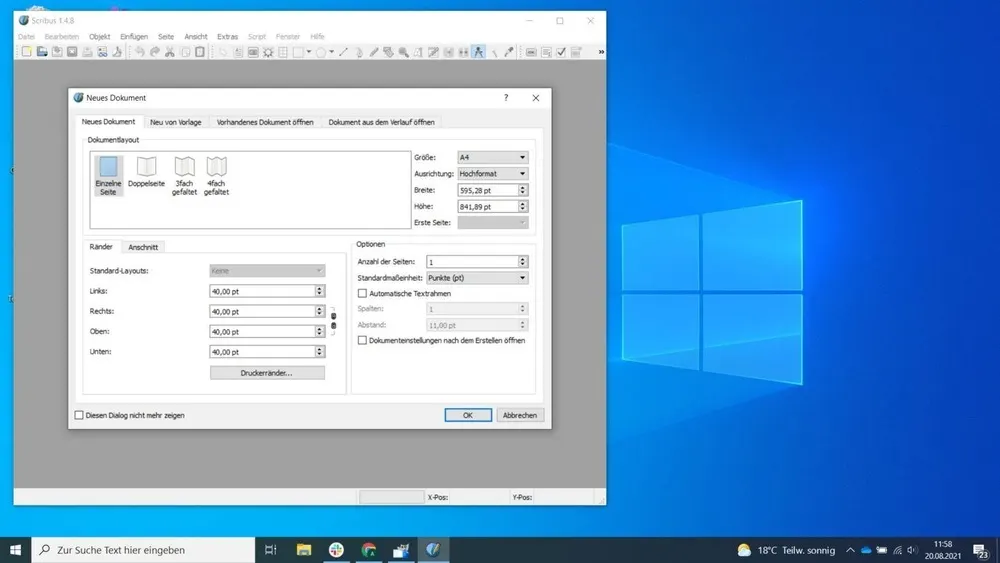Enable the Automatische Textrahmen checkbox
The height and width of the screenshot is (563, 1000).
pyautogui.click(x=362, y=293)
